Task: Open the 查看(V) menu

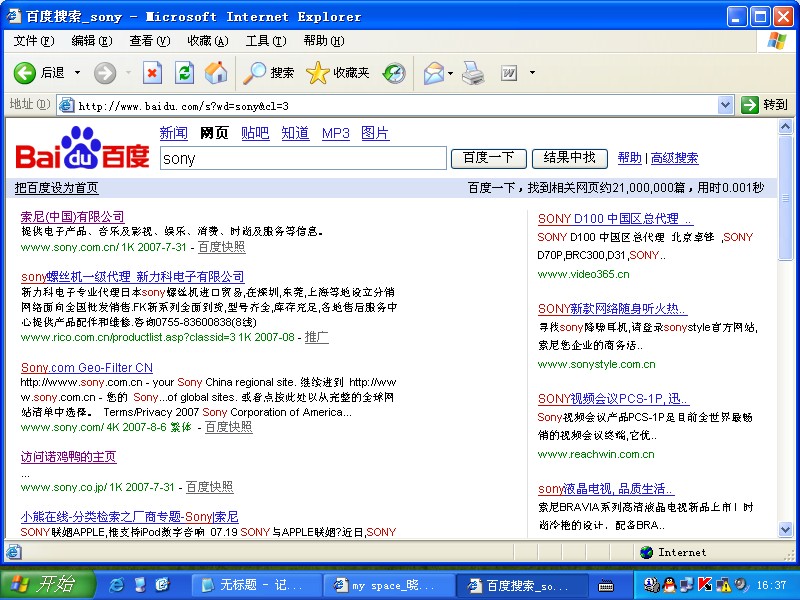Action: pyautogui.click(x=150, y=41)
